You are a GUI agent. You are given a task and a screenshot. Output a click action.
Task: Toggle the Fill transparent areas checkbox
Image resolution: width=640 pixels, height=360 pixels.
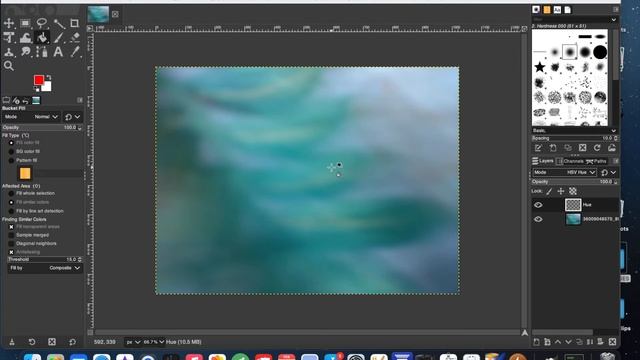pos(11,227)
